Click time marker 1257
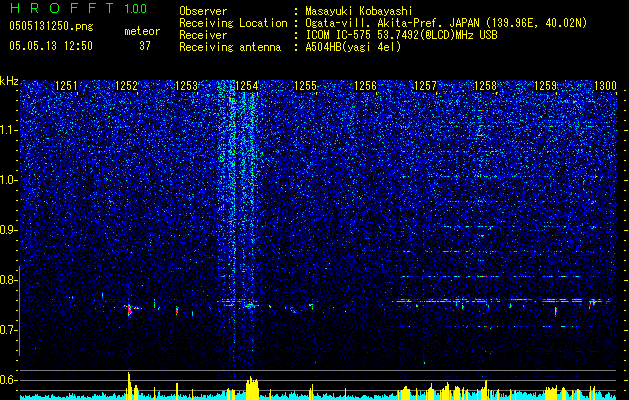Image resolution: width=629 pixels, height=400 pixels. [425, 86]
